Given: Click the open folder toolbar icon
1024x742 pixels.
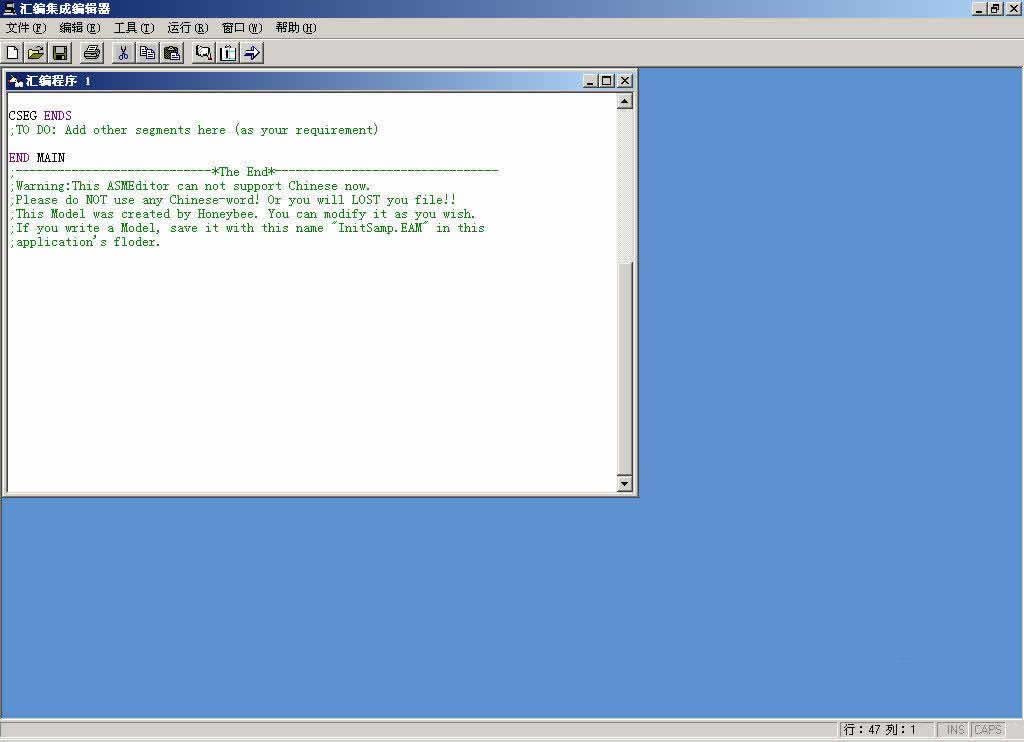Looking at the screenshot, I should point(36,53).
